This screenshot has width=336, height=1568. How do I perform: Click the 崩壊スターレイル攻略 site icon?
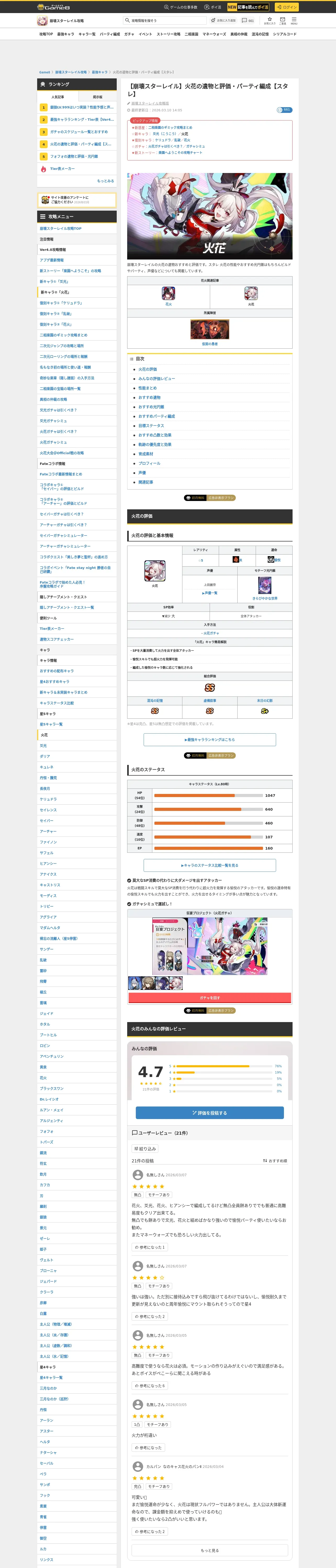click(x=42, y=21)
